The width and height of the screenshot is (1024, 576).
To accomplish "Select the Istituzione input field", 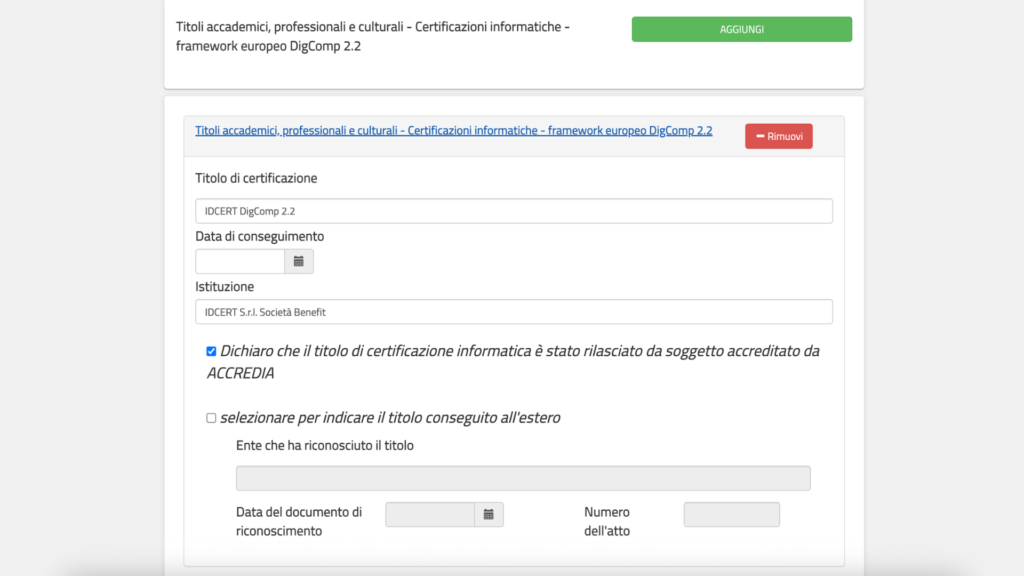I will coord(513,312).
